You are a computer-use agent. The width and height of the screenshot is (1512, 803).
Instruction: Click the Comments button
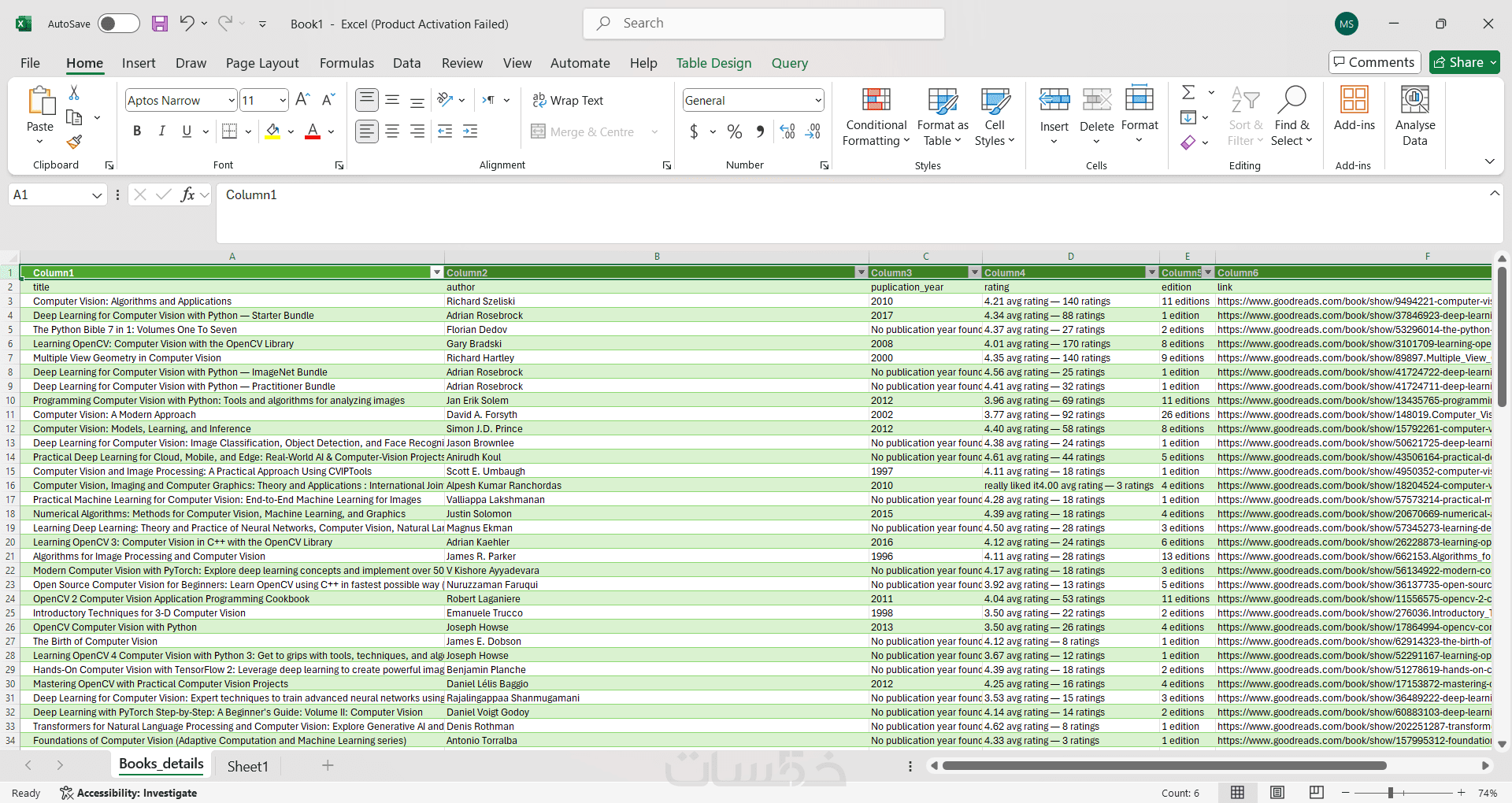point(1374,62)
